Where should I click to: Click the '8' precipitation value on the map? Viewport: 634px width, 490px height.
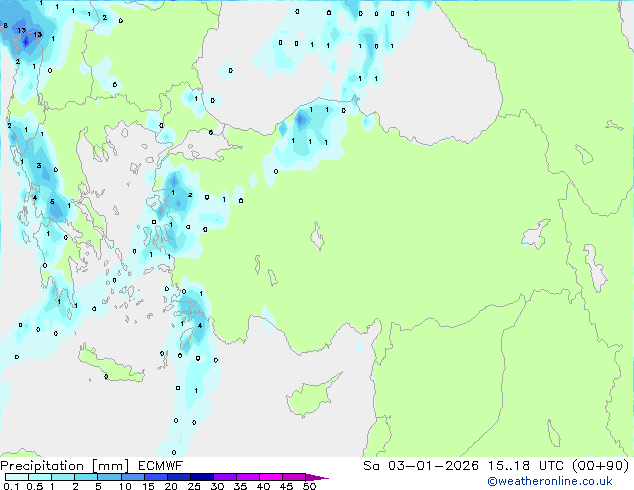click(x=5, y=26)
